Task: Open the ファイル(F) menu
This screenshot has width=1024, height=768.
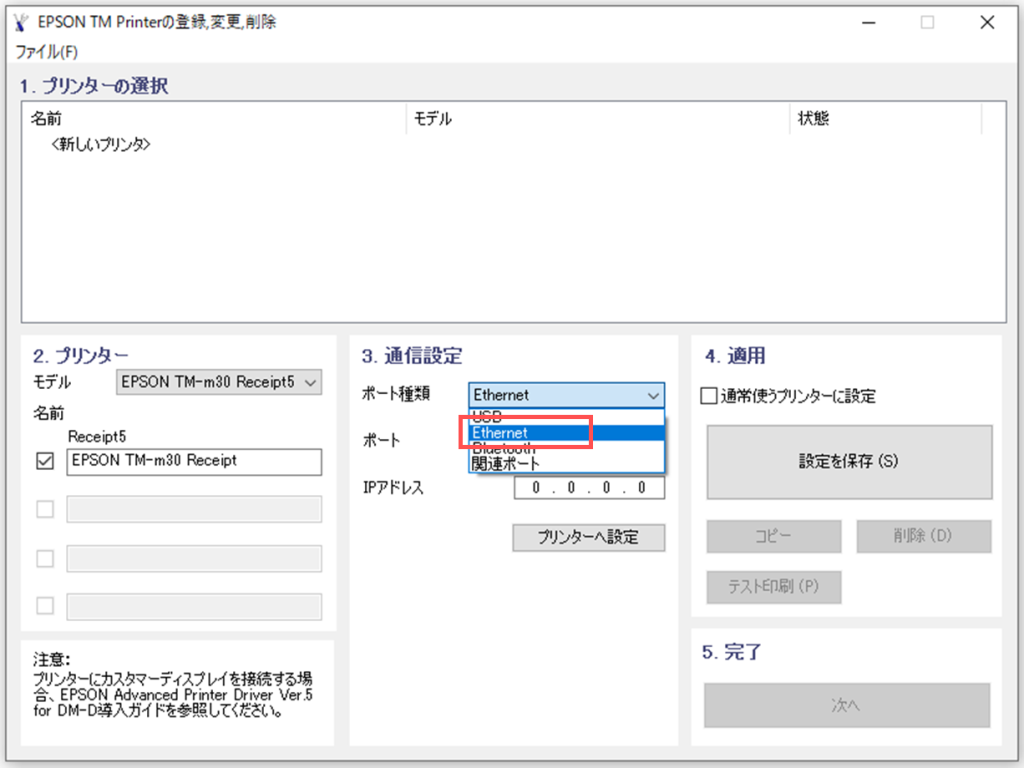Action: coord(46,52)
